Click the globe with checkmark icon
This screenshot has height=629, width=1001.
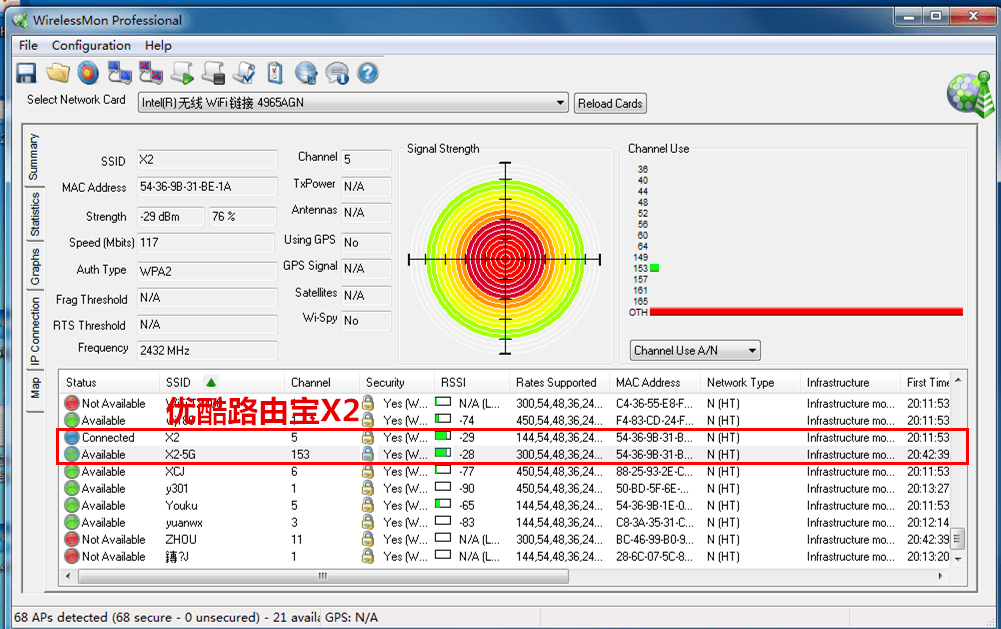306,73
